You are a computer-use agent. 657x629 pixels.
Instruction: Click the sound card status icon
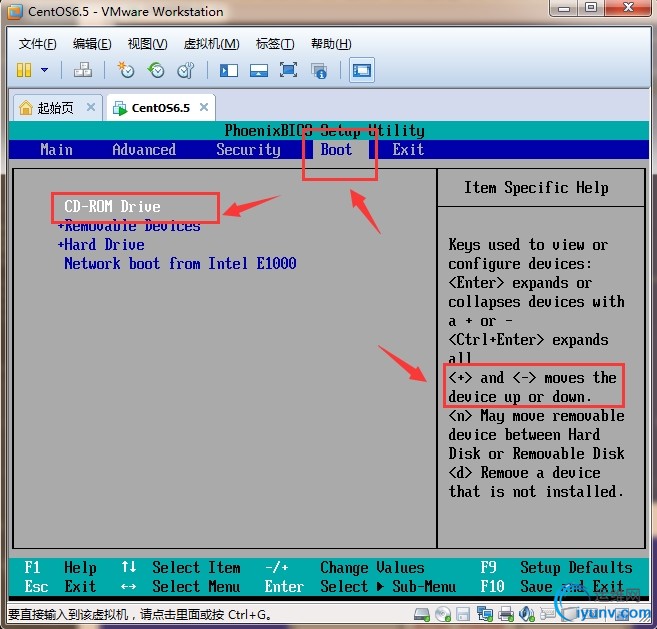[x=527, y=615]
